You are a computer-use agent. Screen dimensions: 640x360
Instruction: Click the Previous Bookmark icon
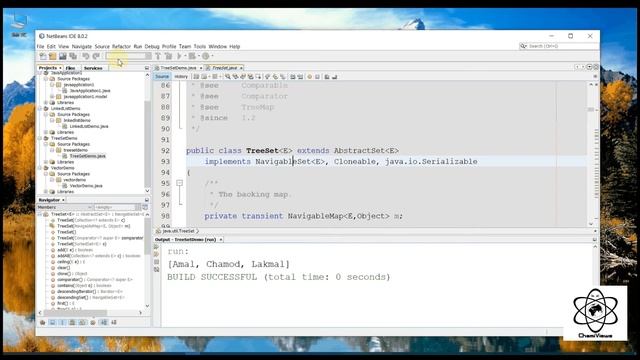267,77
